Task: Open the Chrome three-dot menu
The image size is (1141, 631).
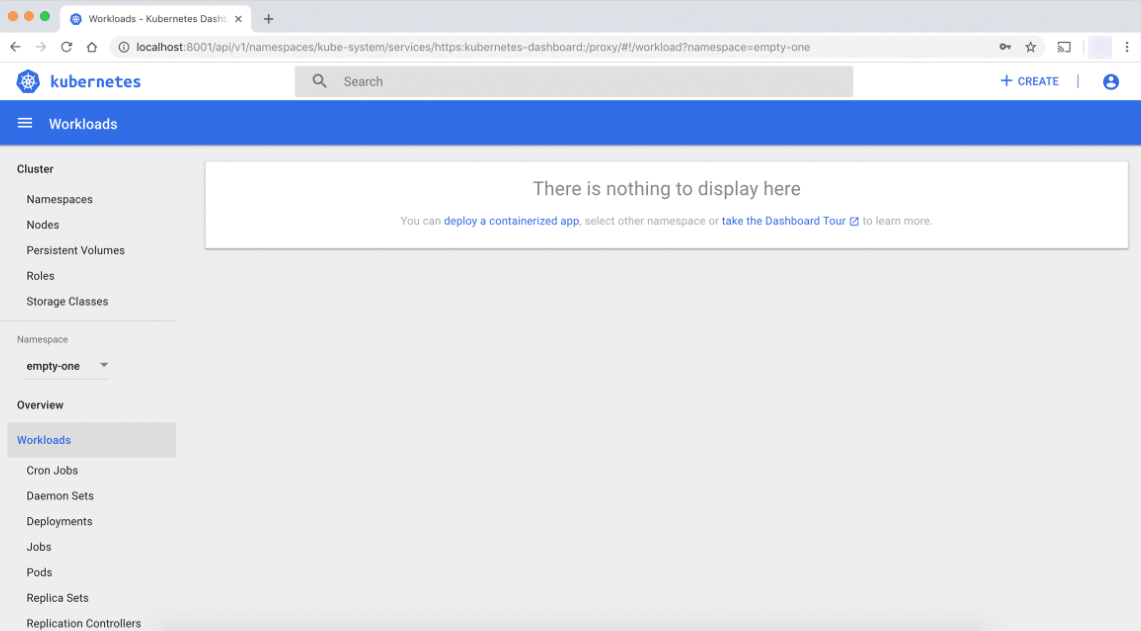Action: pyautogui.click(x=1126, y=47)
